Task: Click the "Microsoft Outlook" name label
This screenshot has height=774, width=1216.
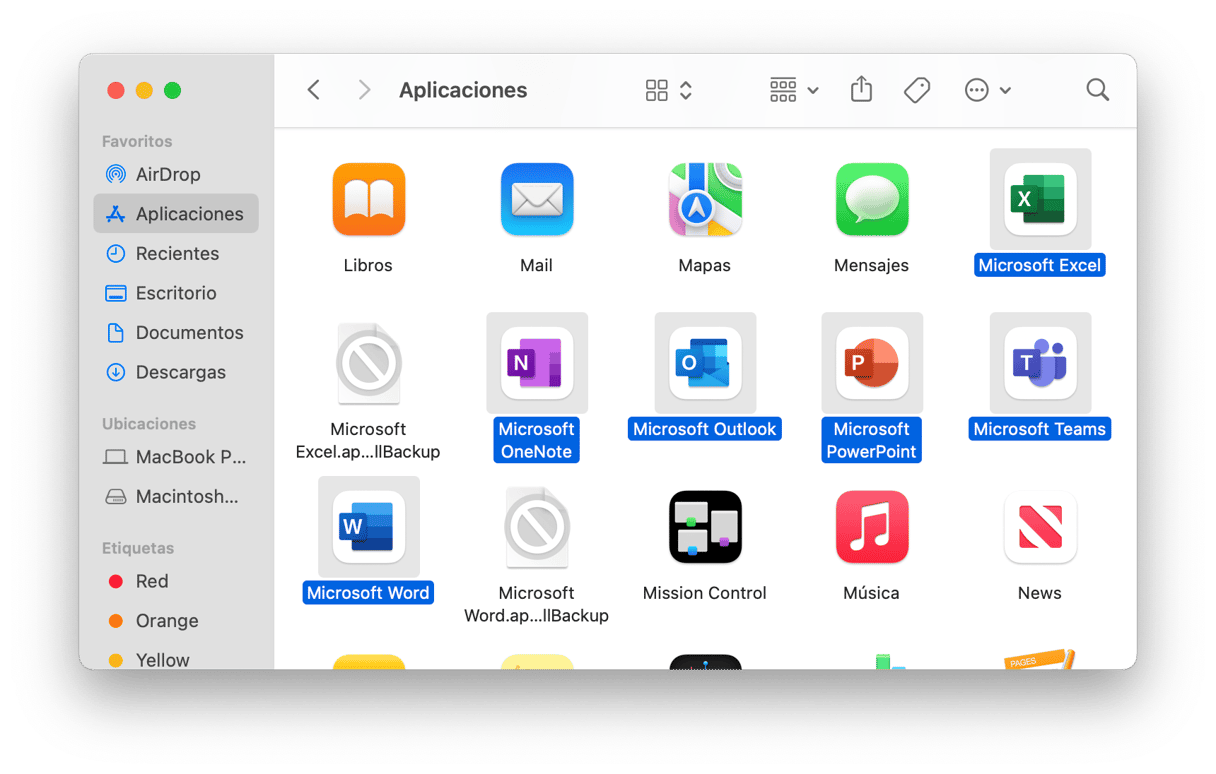Action: [x=705, y=429]
